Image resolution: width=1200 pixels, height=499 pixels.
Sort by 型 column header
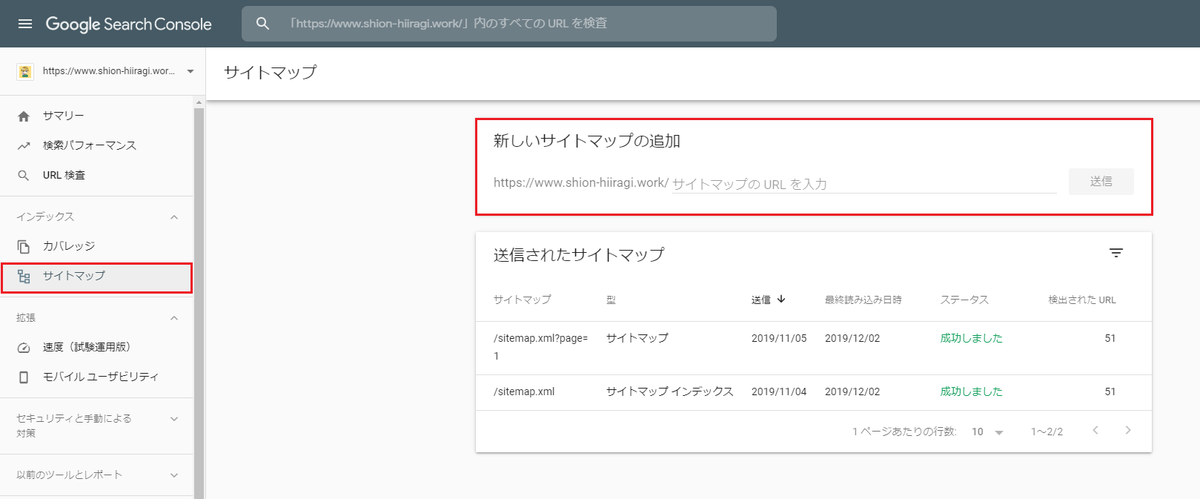pos(611,300)
